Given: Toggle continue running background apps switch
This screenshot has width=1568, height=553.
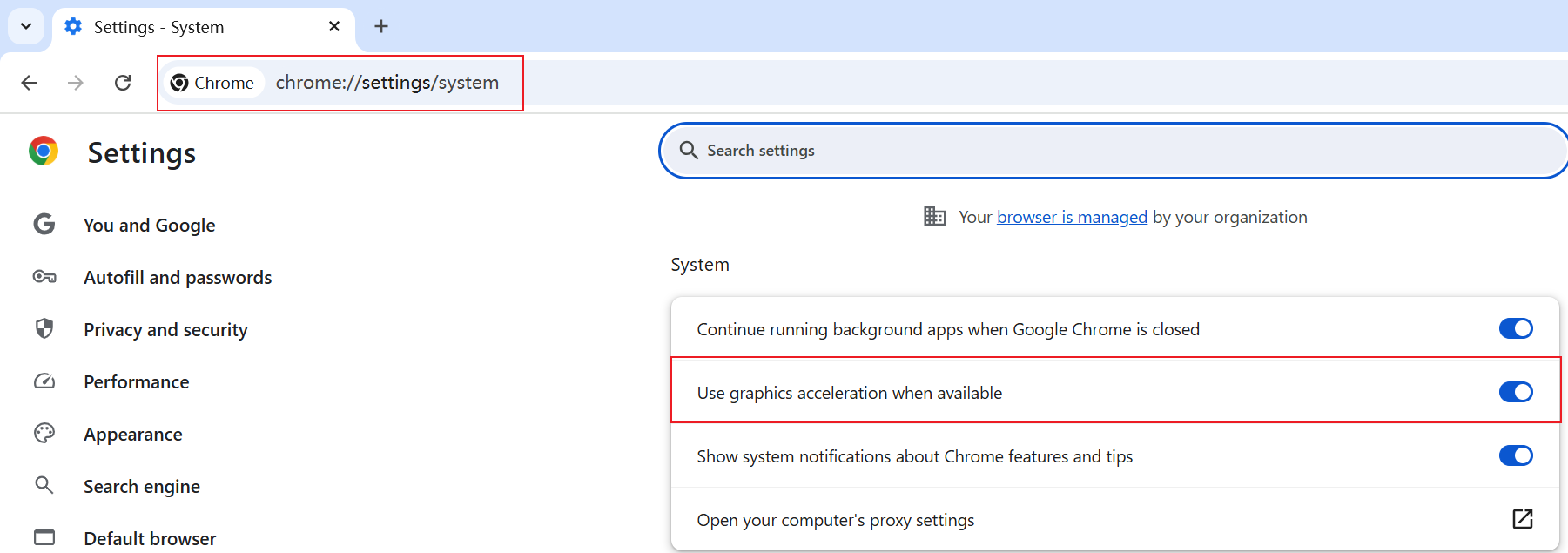Looking at the screenshot, I should (x=1516, y=328).
